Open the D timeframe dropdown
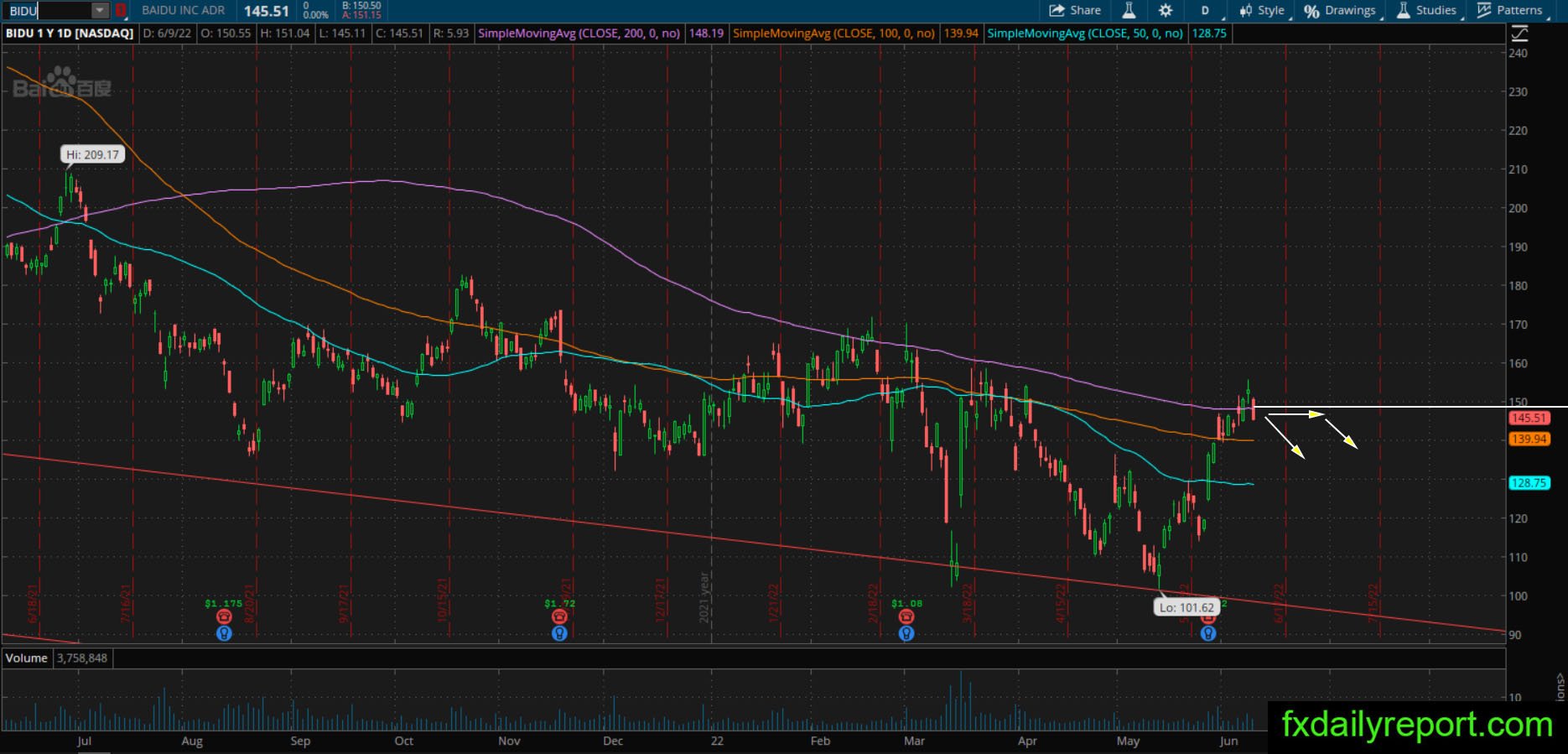 [x=1207, y=10]
